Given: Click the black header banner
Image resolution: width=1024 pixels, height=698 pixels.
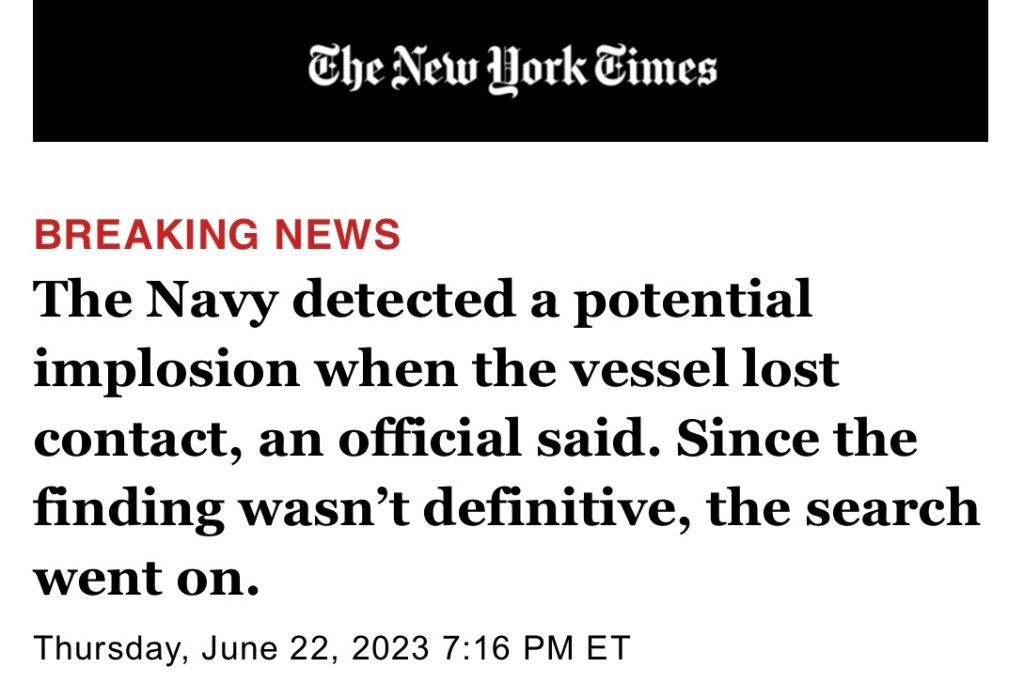Looking at the screenshot, I should coord(150,70).
